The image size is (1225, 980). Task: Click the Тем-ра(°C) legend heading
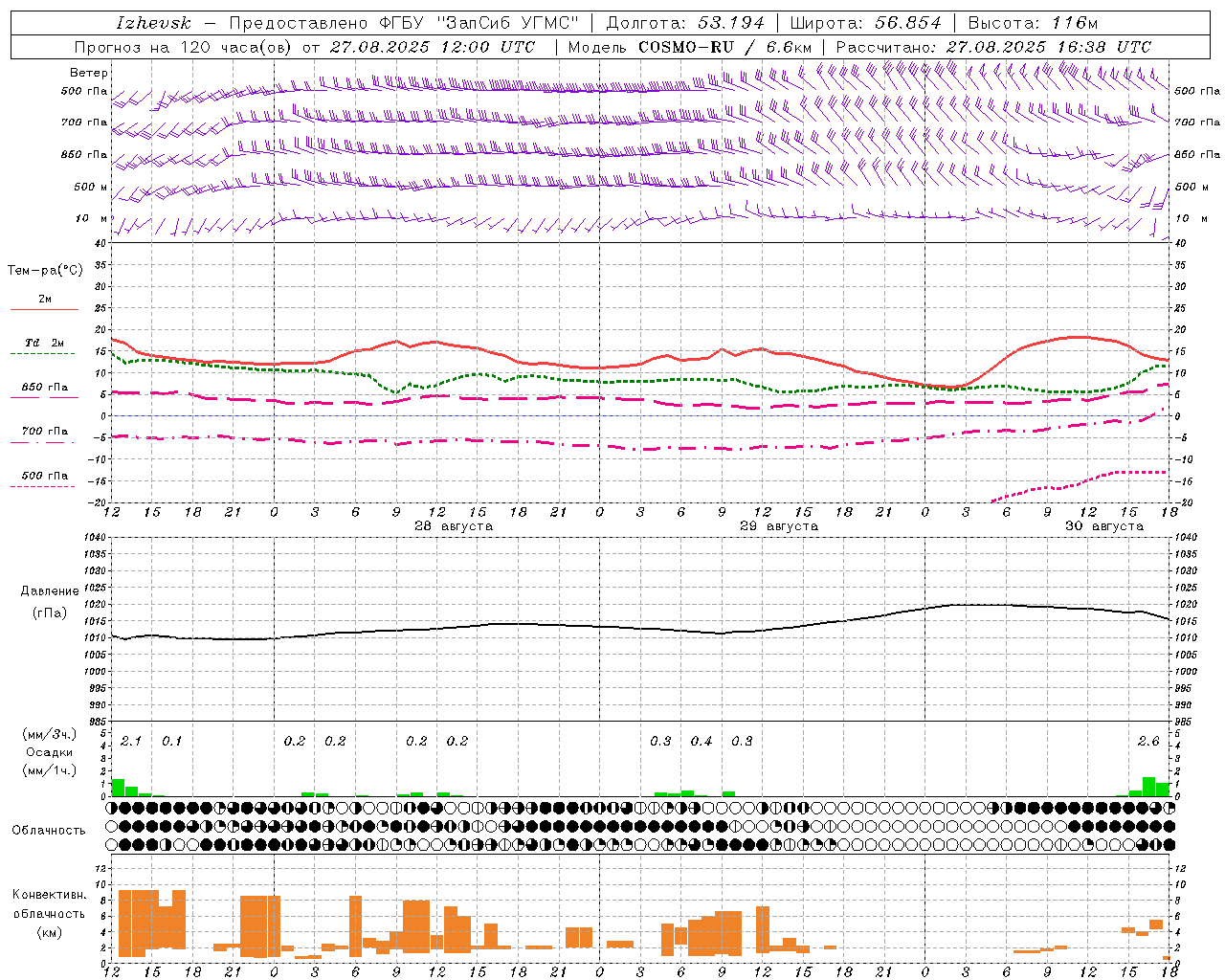pos(45,271)
